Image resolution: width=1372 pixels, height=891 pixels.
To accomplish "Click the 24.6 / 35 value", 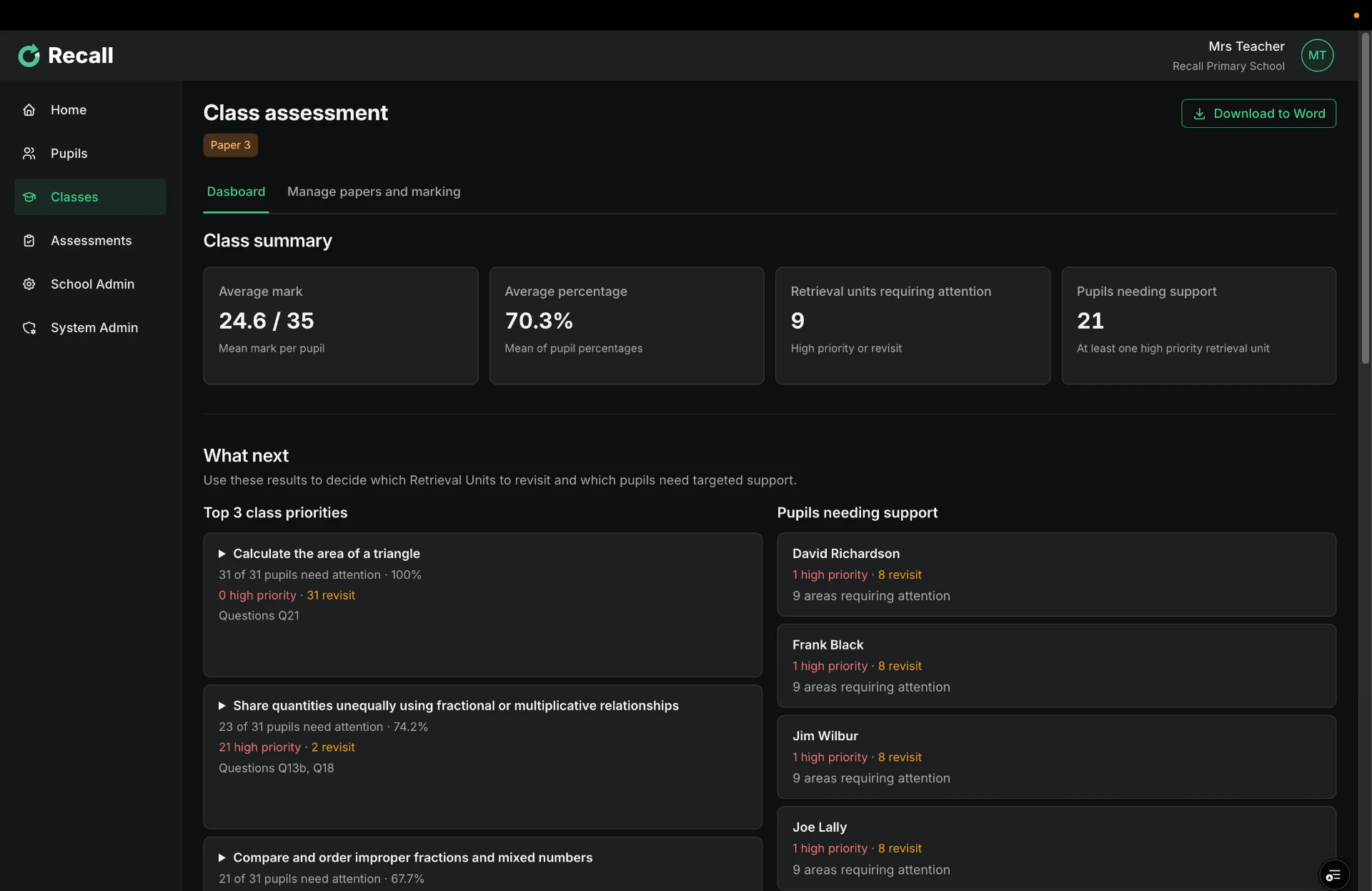I will coord(266,321).
